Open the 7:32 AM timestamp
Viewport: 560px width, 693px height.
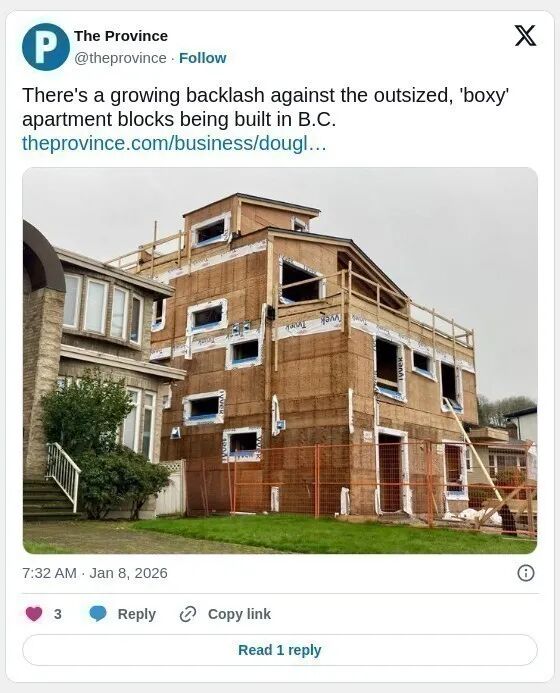50,573
